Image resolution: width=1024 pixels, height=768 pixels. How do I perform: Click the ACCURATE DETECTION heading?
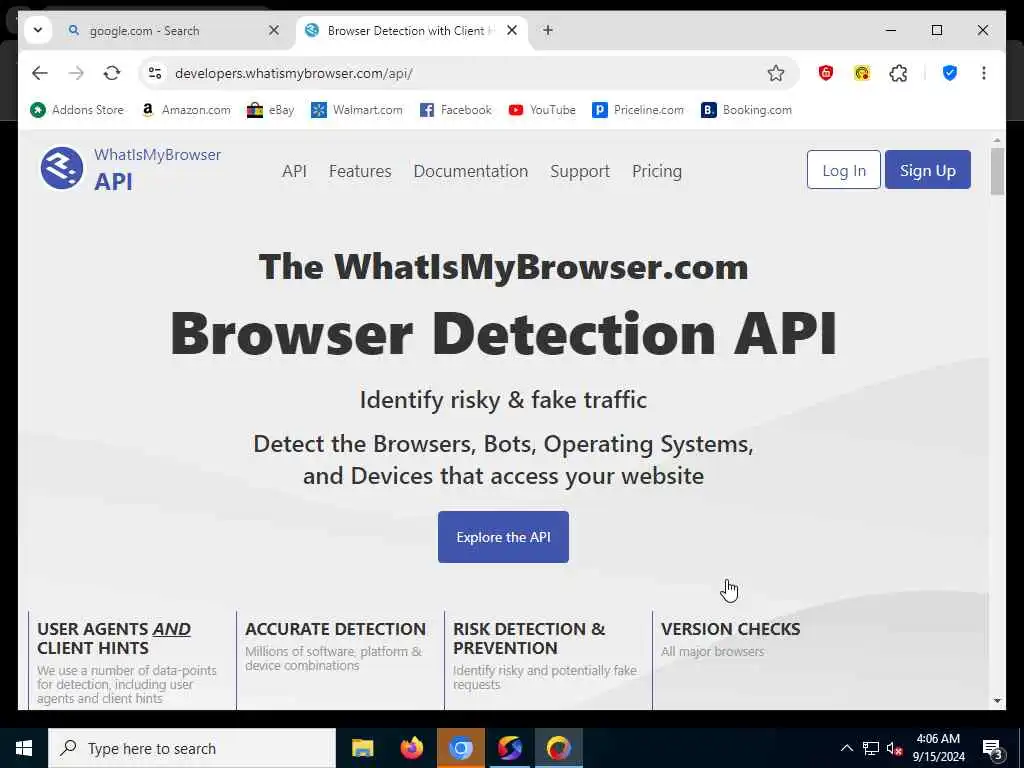click(335, 629)
